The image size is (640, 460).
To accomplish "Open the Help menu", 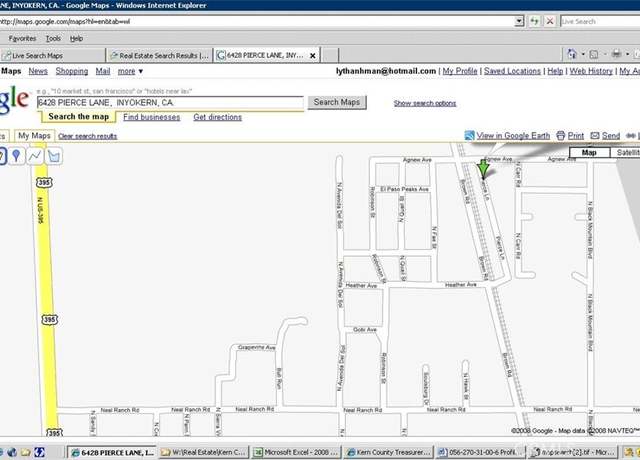I will pos(76,38).
